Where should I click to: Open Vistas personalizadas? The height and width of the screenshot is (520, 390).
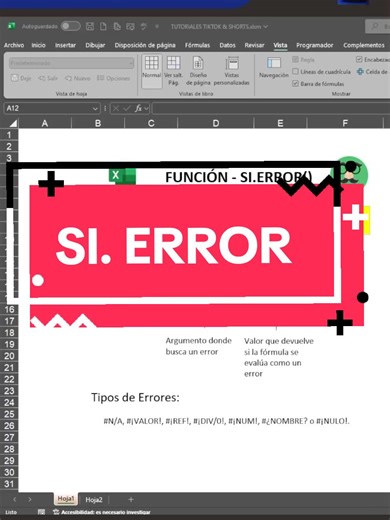coord(232,71)
